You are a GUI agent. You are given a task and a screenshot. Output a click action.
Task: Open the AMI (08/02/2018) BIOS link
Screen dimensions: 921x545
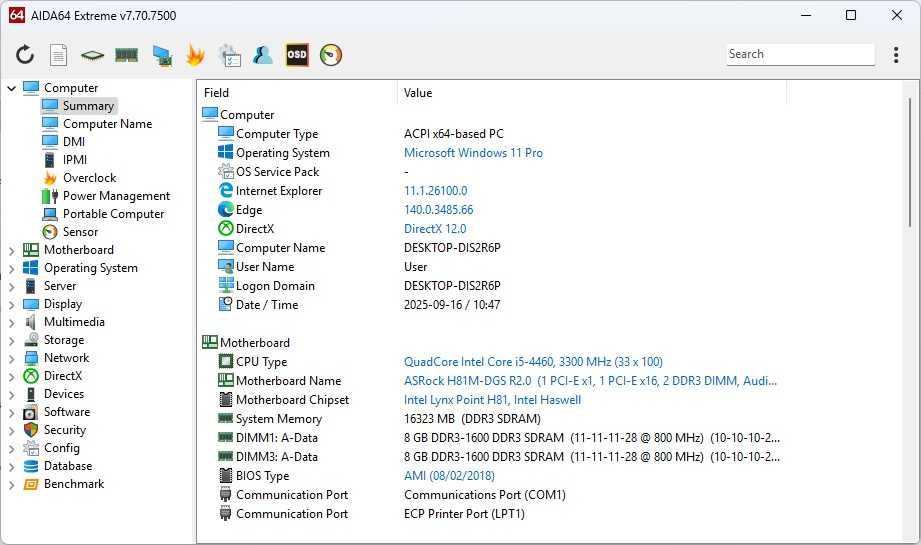click(x=449, y=476)
